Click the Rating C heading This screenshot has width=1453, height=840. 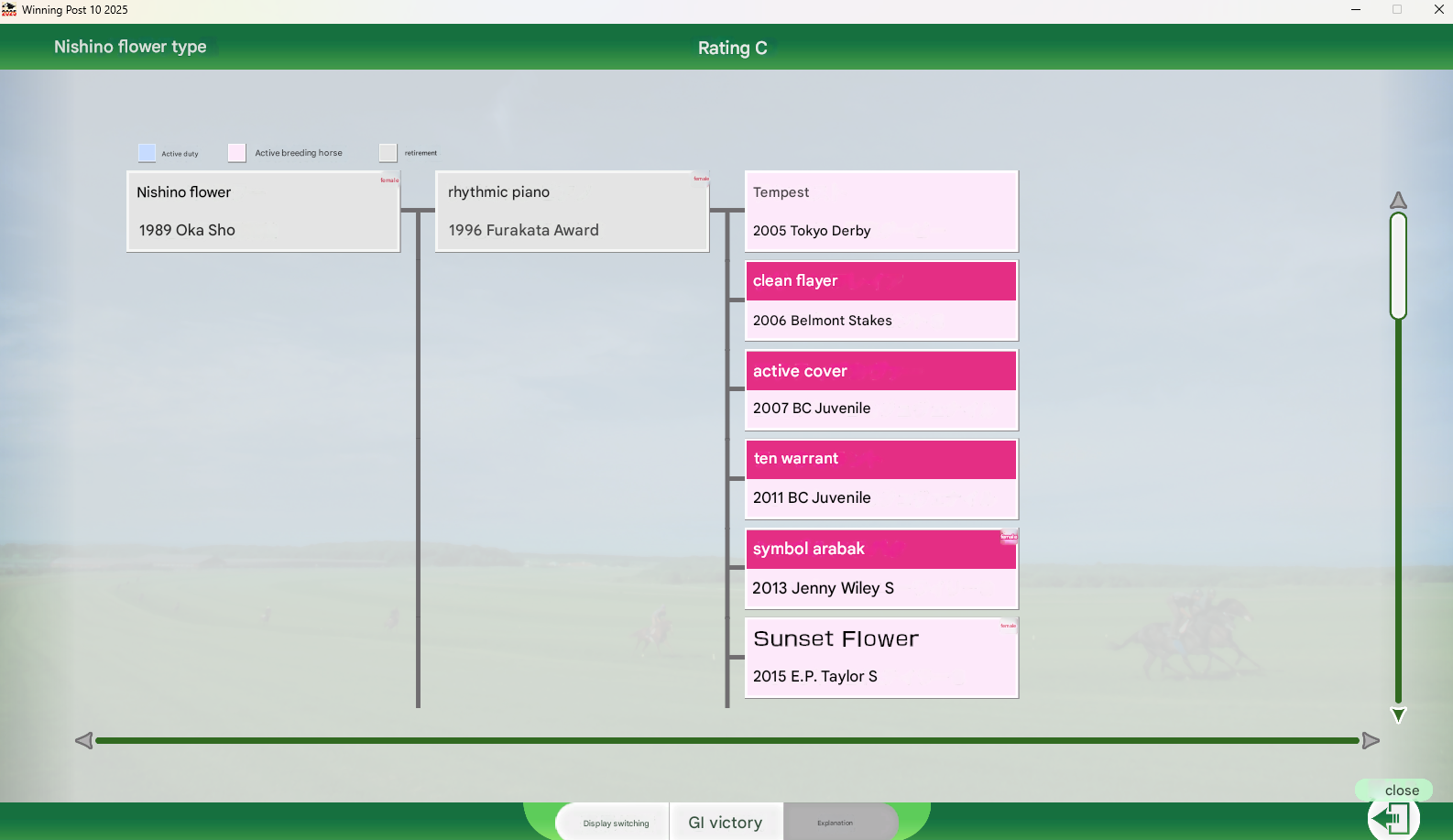pos(733,48)
